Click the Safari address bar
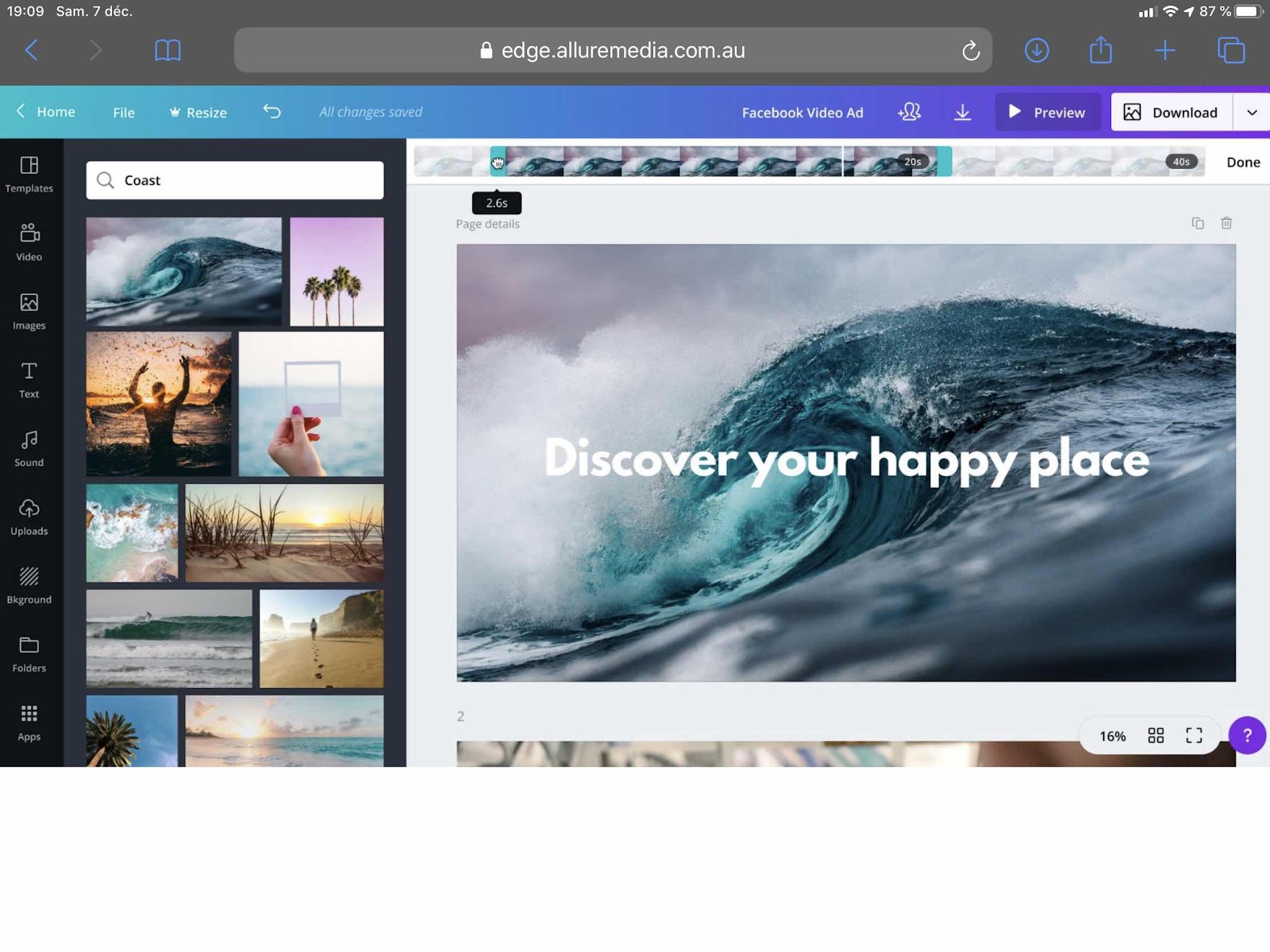This screenshot has height=952, width=1270. [613, 50]
